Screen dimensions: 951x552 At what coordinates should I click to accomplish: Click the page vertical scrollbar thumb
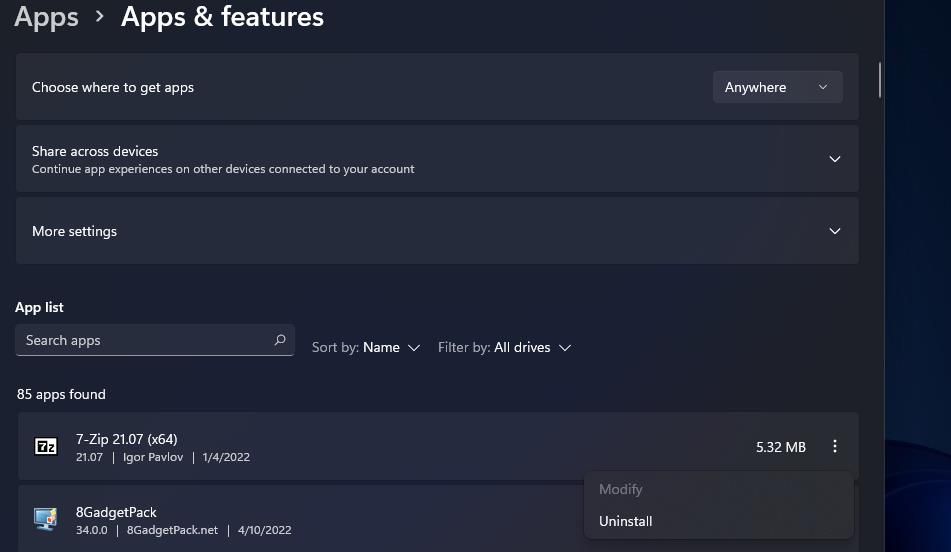point(879,79)
